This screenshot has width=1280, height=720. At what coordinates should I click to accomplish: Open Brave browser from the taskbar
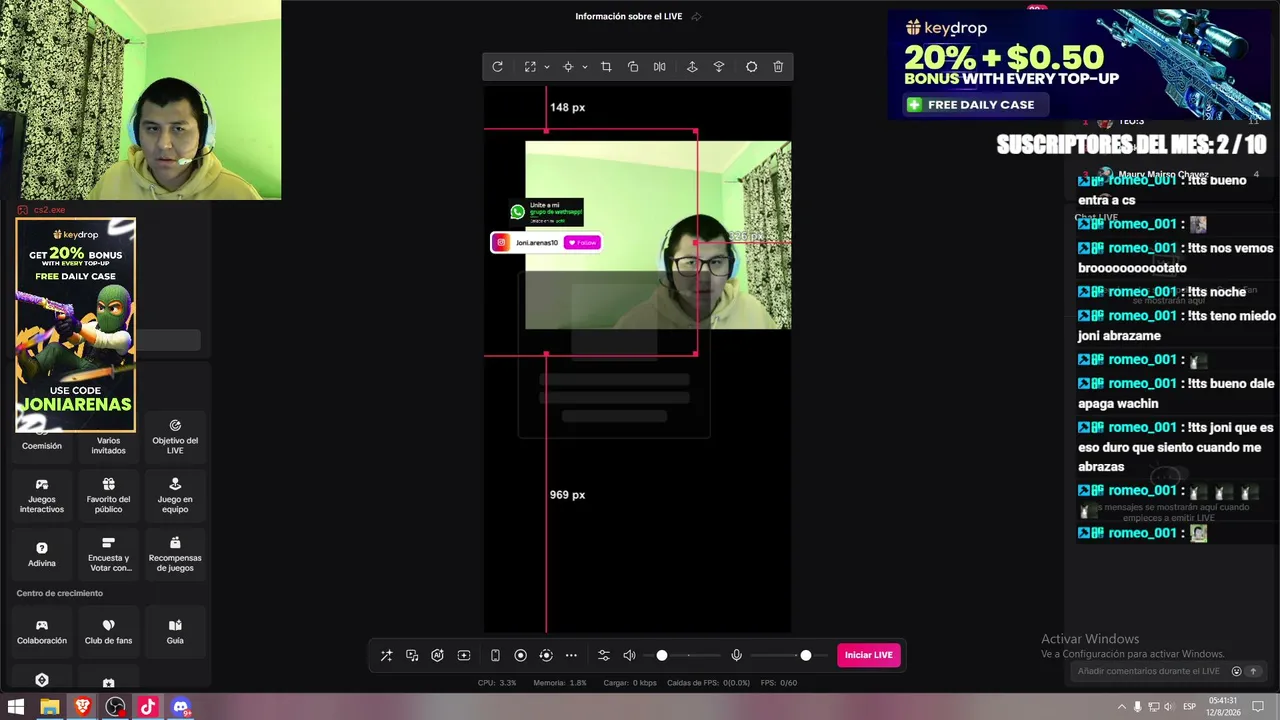[82, 707]
